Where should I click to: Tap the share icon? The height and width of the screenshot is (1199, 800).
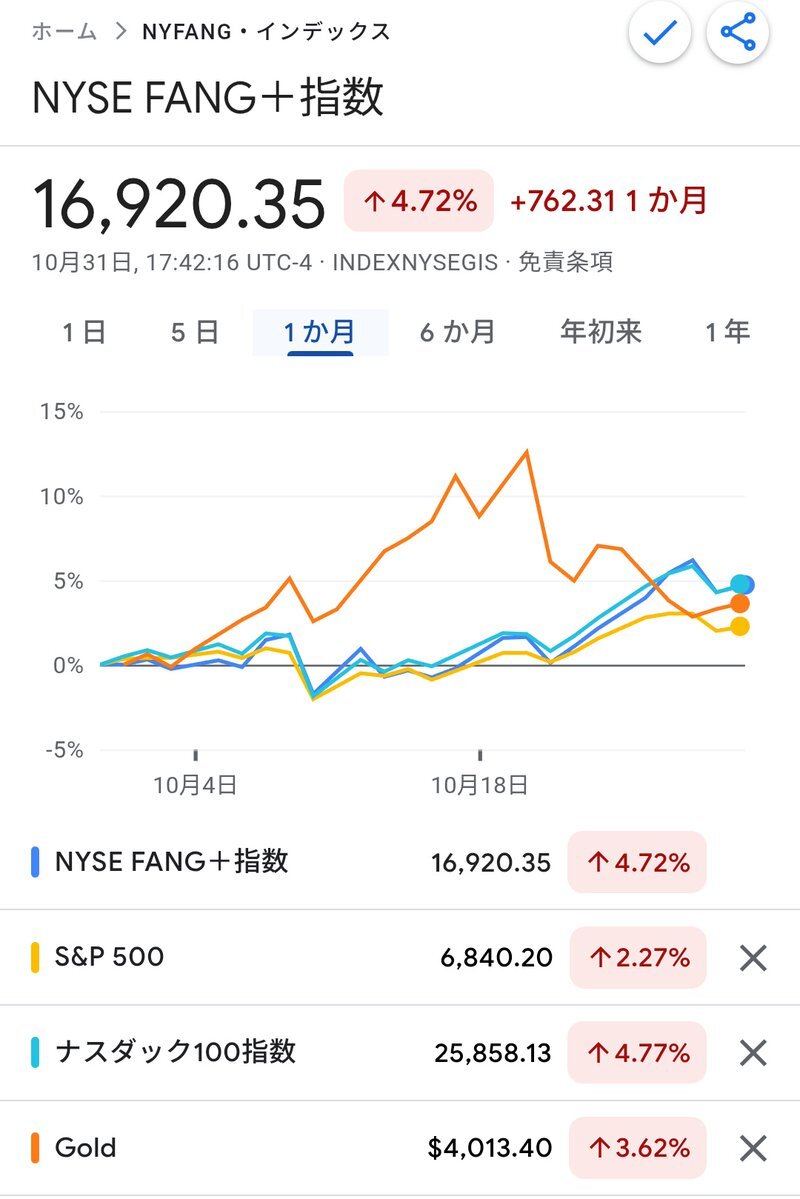pyautogui.click(x=738, y=34)
